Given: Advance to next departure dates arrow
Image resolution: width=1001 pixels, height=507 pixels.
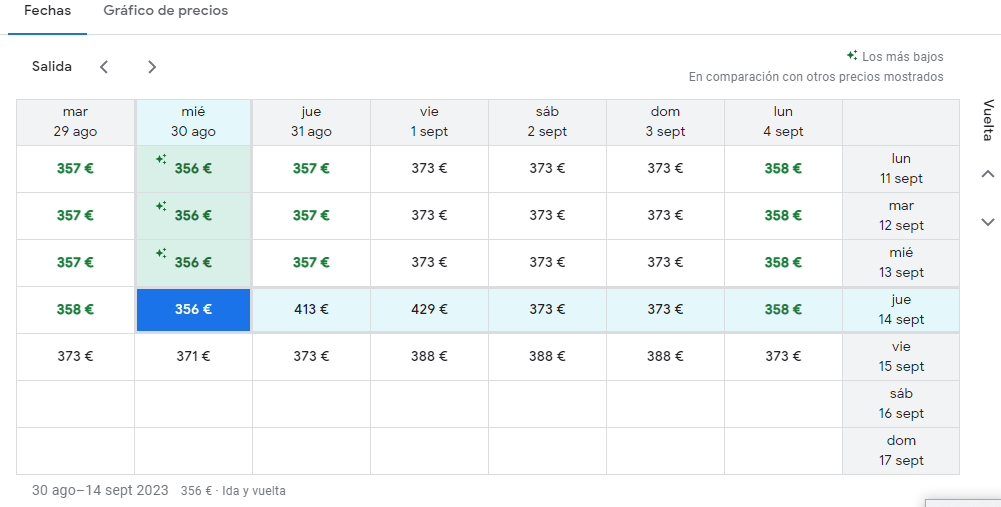Looking at the screenshot, I should (x=152, y=67).
